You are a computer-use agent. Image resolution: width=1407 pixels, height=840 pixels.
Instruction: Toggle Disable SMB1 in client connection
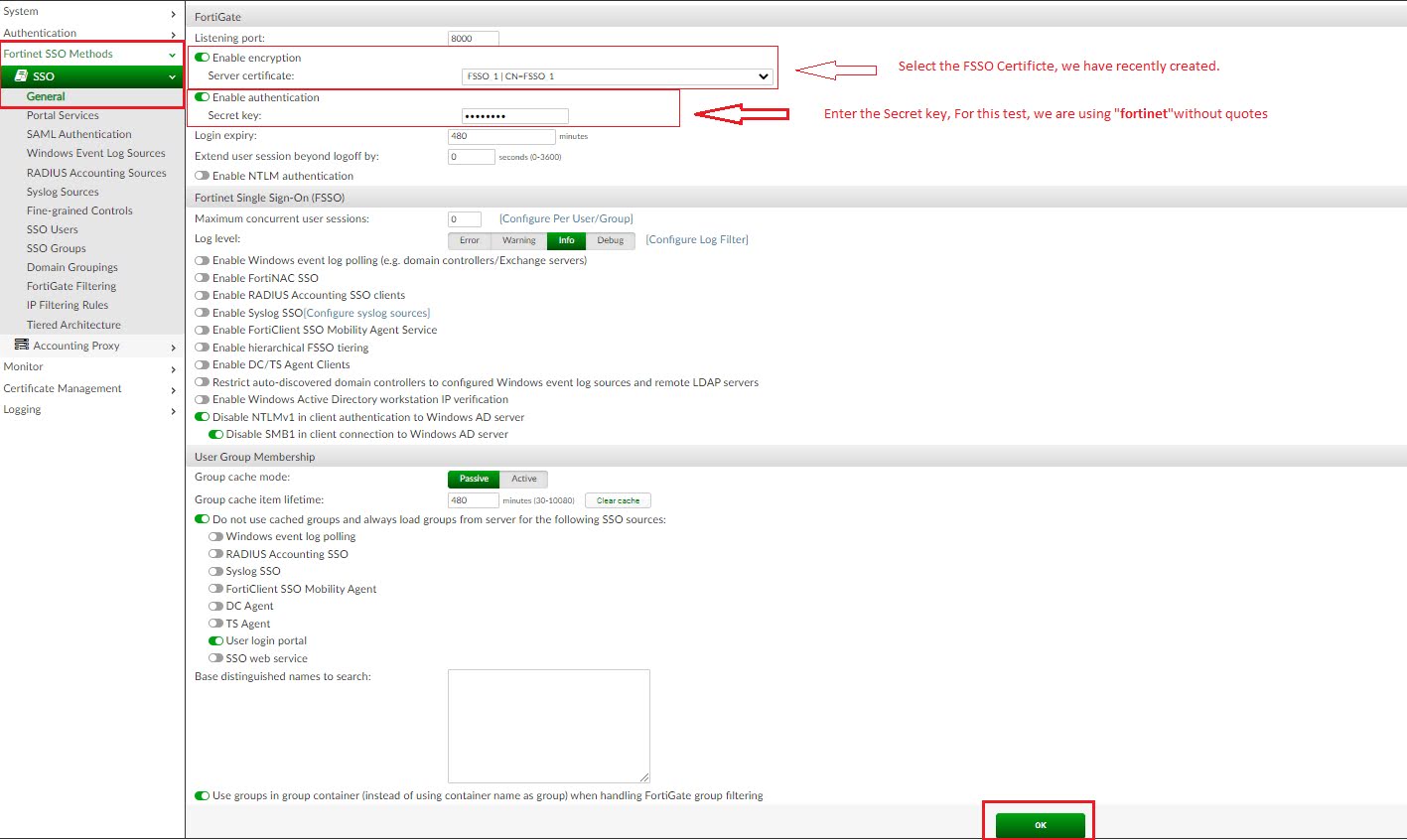click(215, 434)
